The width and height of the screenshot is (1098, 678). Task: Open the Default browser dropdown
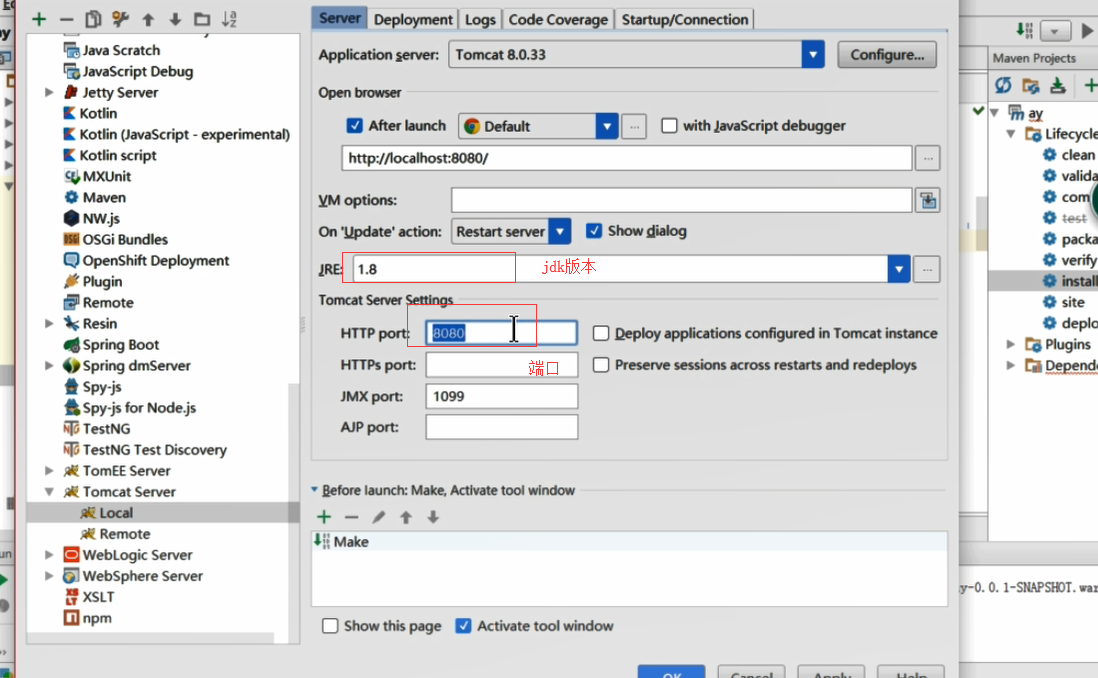[x=606, y=126]
